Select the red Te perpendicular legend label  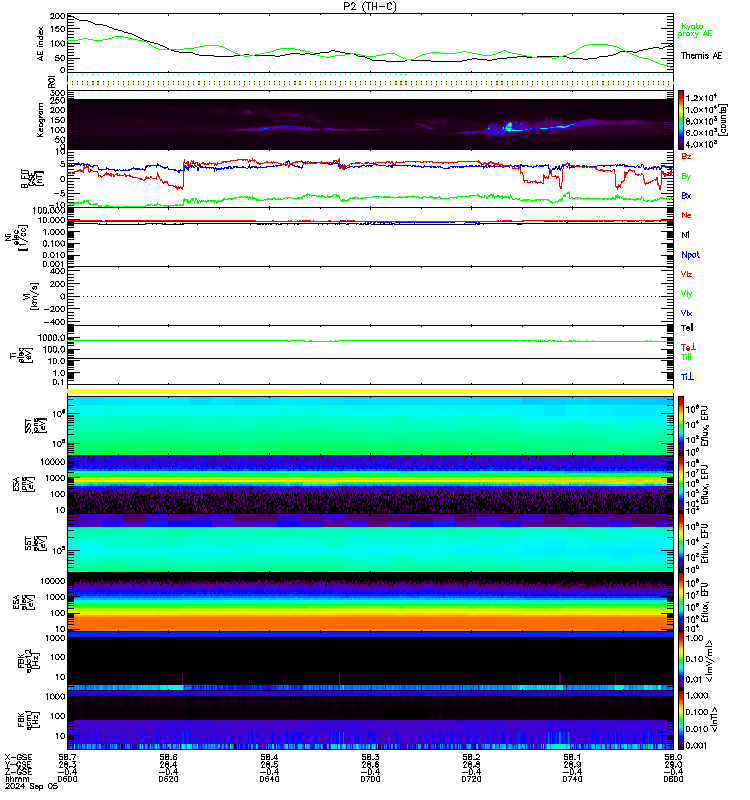688,347
